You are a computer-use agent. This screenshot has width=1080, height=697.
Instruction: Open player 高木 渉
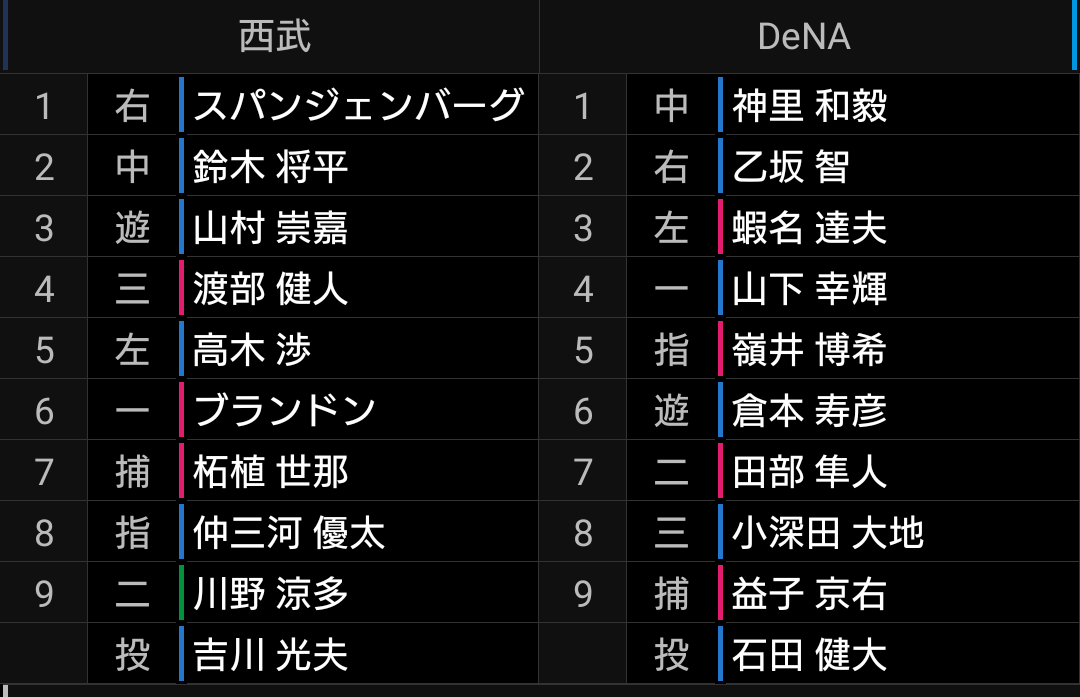[x=252, y=350]
